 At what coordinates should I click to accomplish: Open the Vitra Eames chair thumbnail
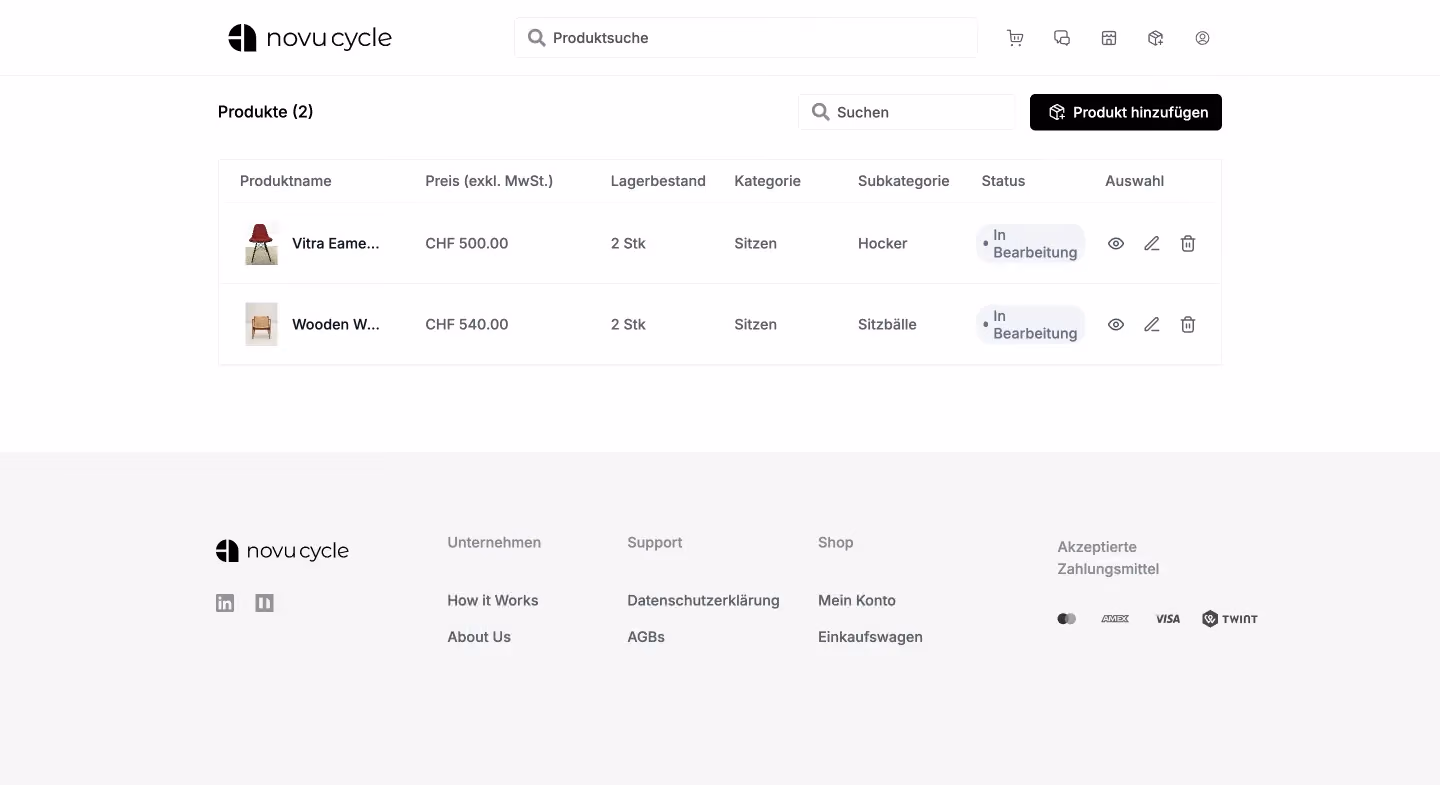(261, 243)
